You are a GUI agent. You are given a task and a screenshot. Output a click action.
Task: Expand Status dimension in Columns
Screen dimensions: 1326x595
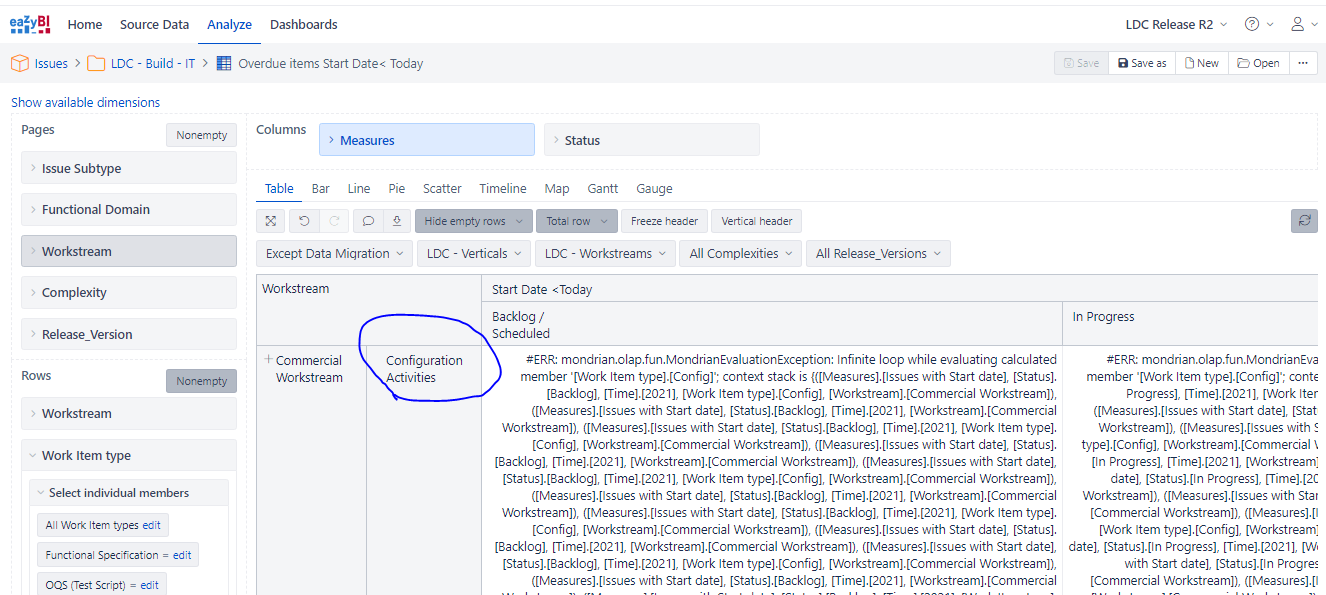point(652,140)
